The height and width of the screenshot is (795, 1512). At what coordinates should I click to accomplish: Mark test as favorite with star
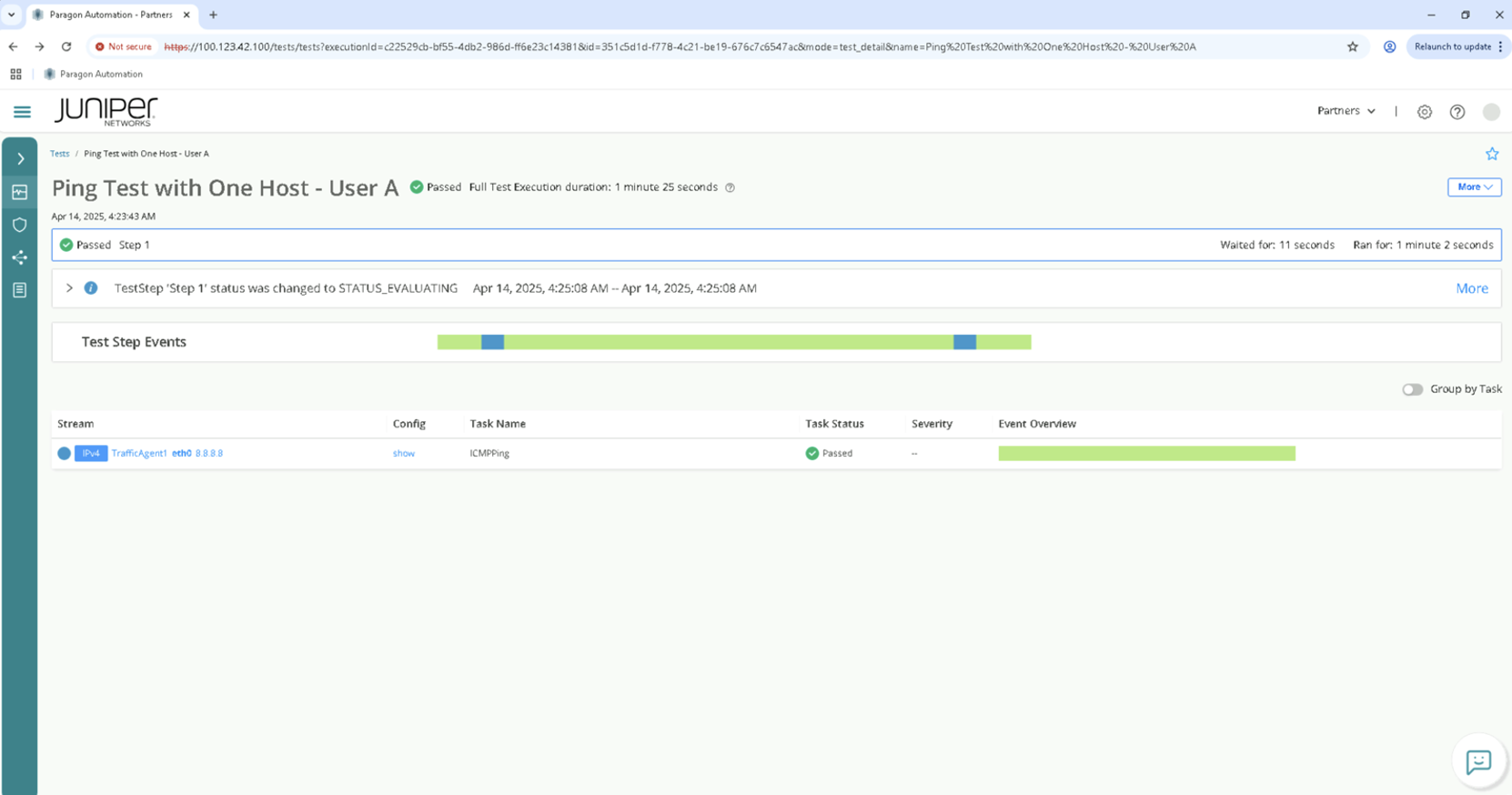(x=1491, y=155)
